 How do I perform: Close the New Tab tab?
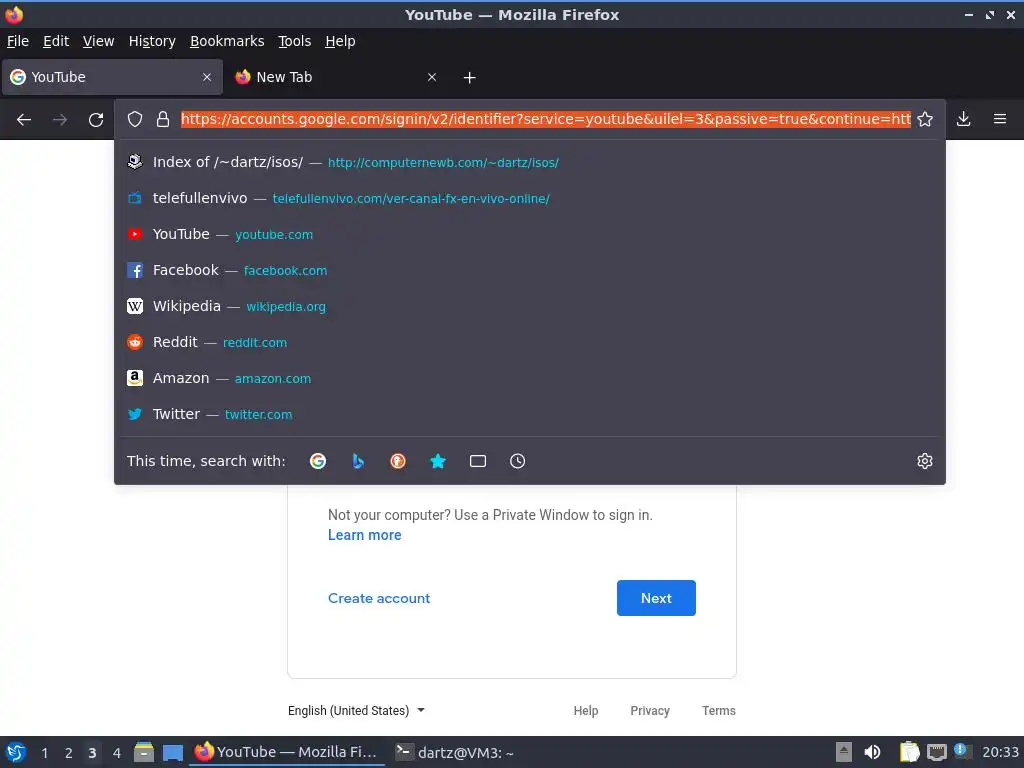click(x=432, y=77)
